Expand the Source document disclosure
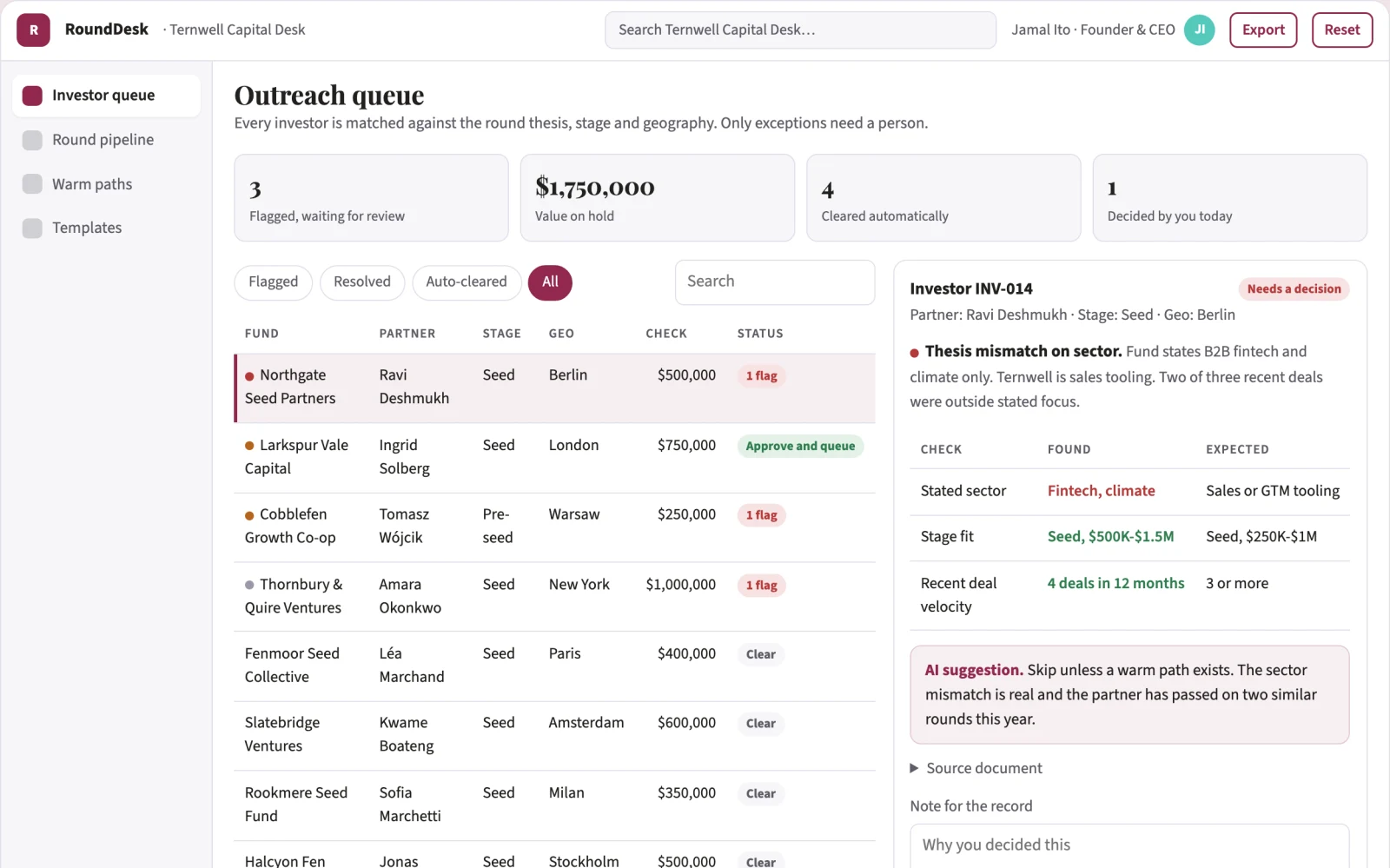Screen dimensions: 1390x868 [976, 768]
